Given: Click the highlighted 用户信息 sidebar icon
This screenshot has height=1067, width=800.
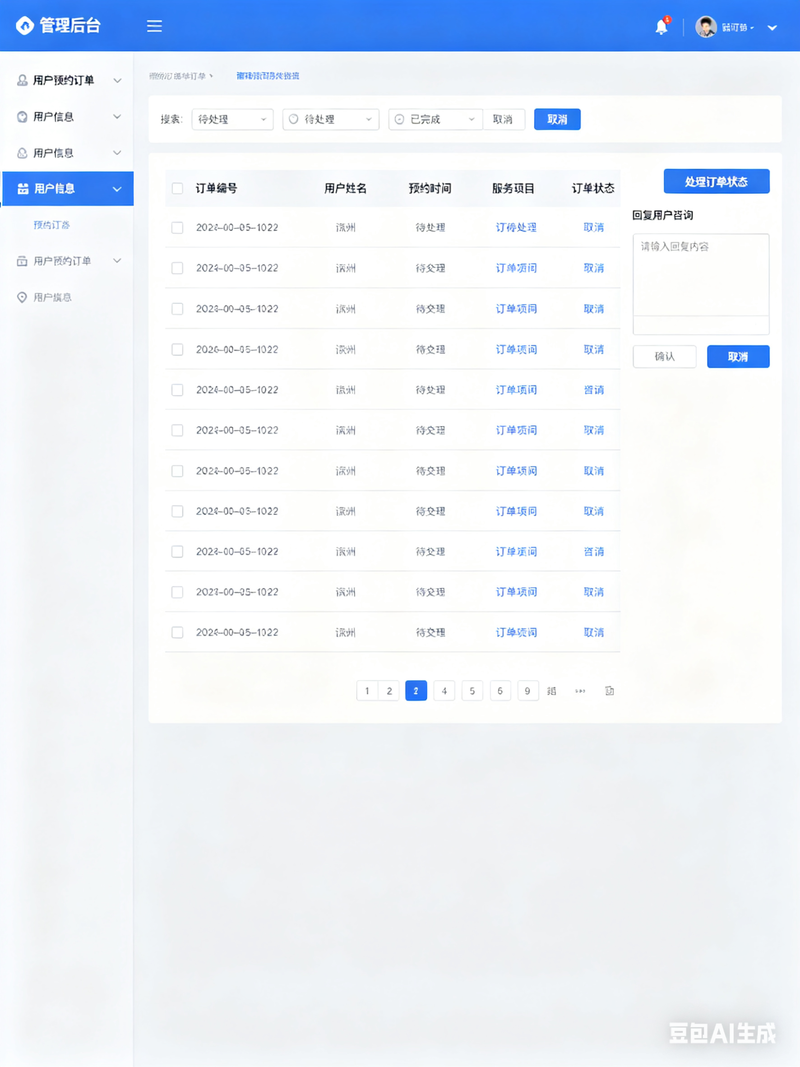Looking at the screenshot, I should click(22, 188).
